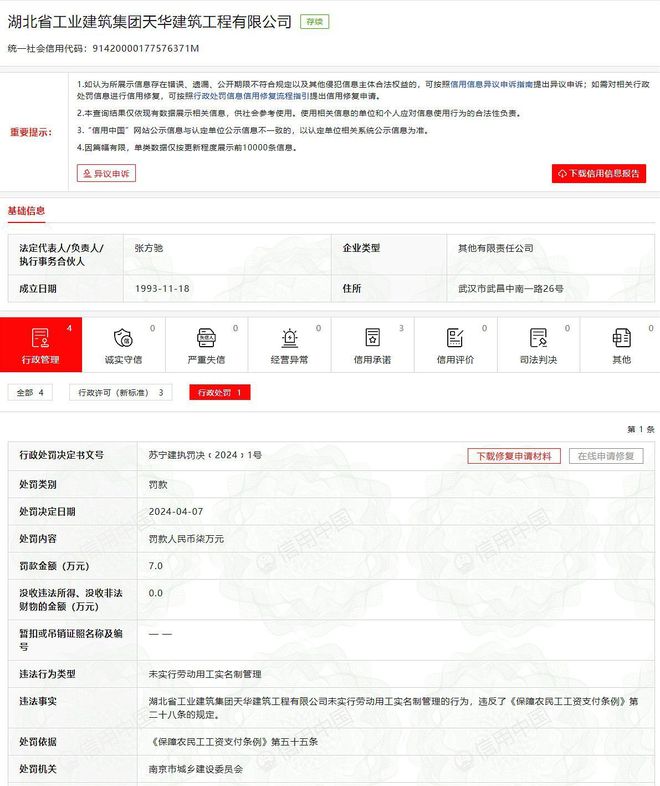Click the 在线申请修复 button

click(606, 456)
